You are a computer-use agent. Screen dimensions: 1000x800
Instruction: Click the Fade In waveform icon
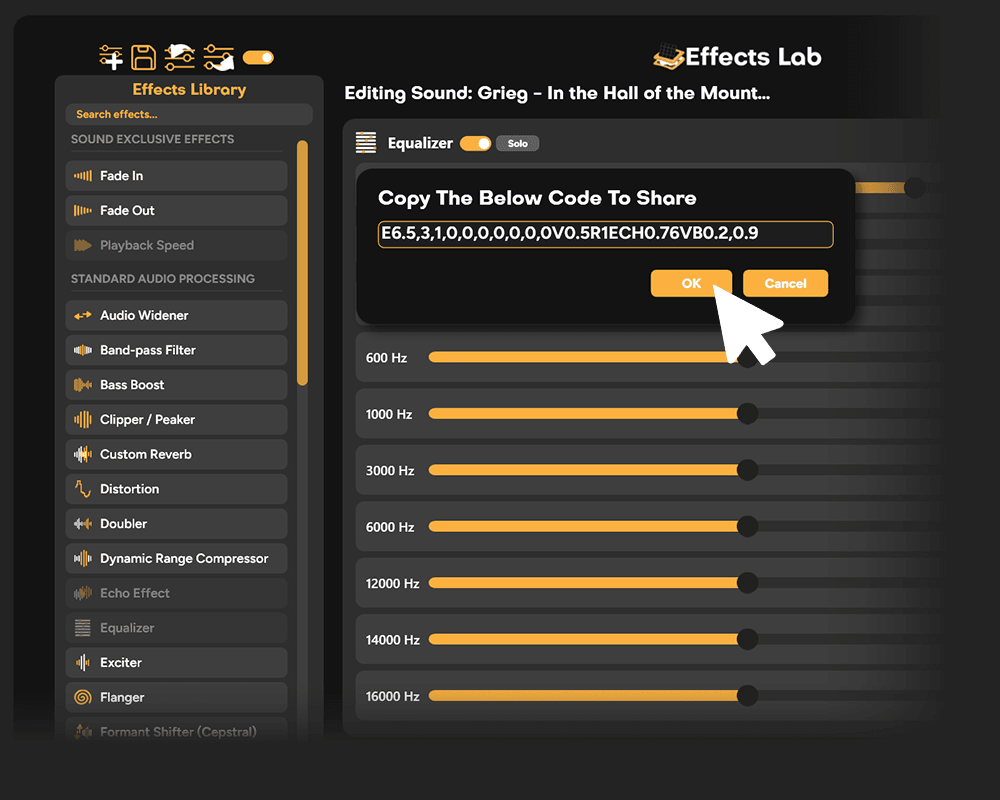coord(83,175)
